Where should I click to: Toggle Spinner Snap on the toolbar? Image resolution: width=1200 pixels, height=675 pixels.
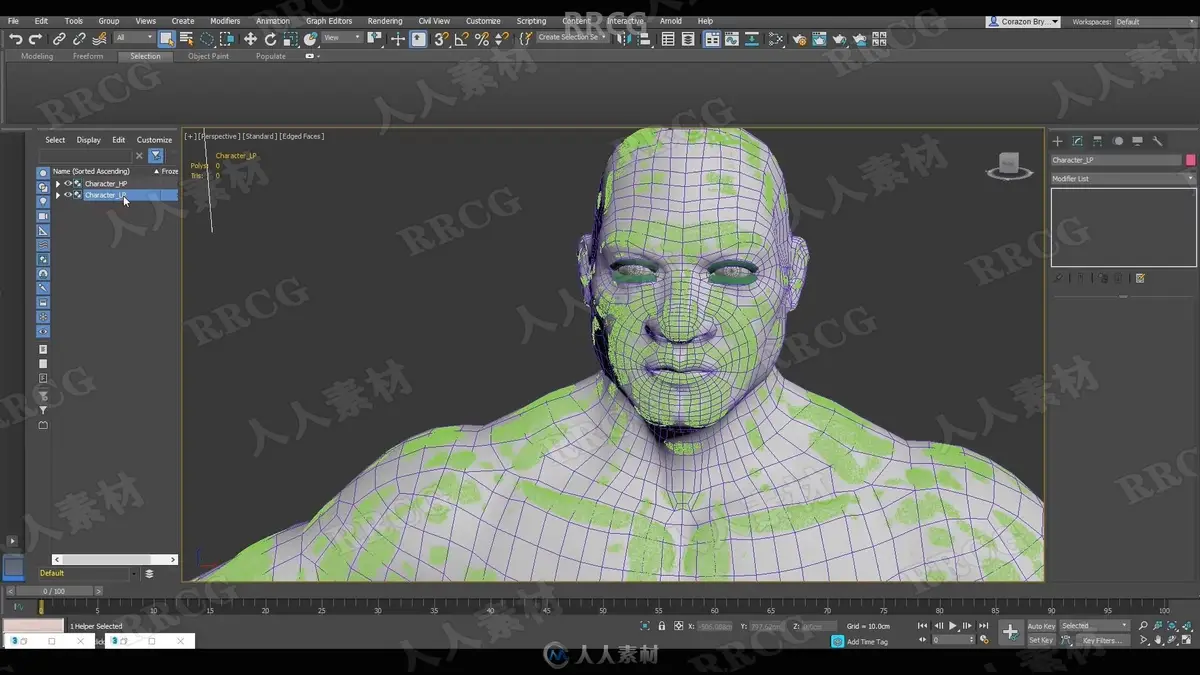pos(502,39)
